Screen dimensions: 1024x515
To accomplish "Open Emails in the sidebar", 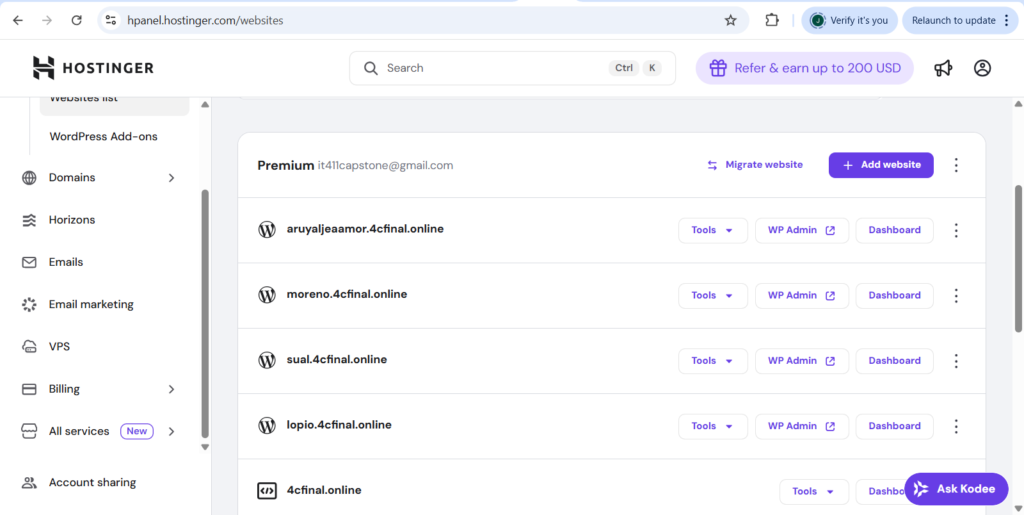I will 66,262.
